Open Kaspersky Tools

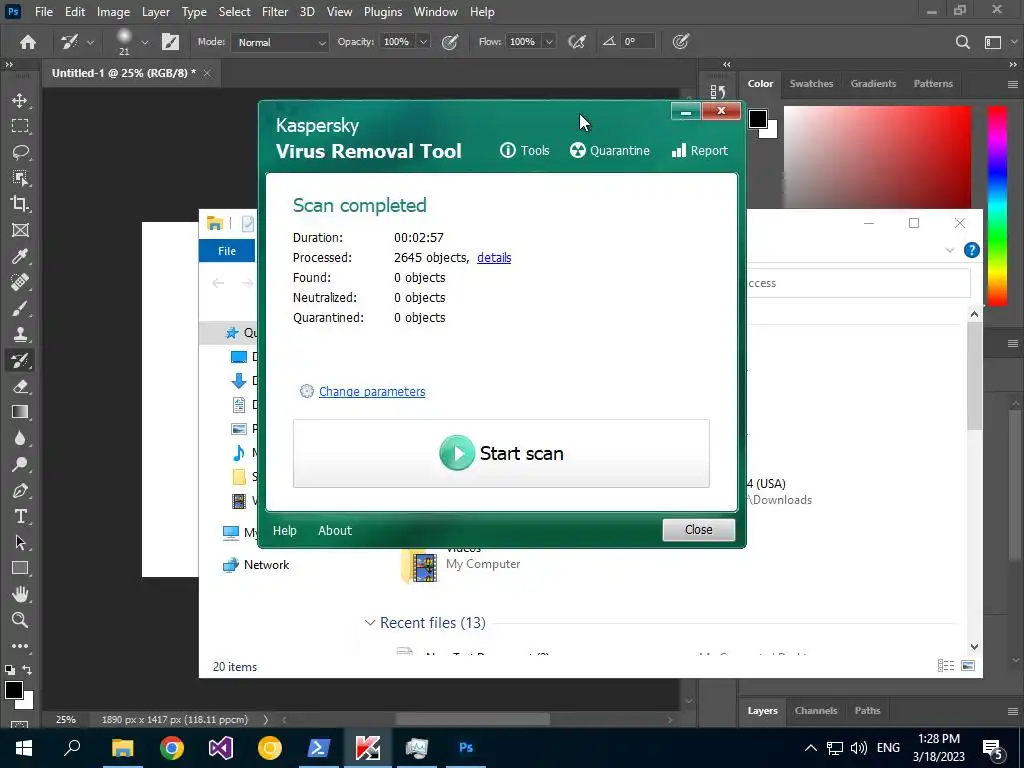(x=524, y=151)
